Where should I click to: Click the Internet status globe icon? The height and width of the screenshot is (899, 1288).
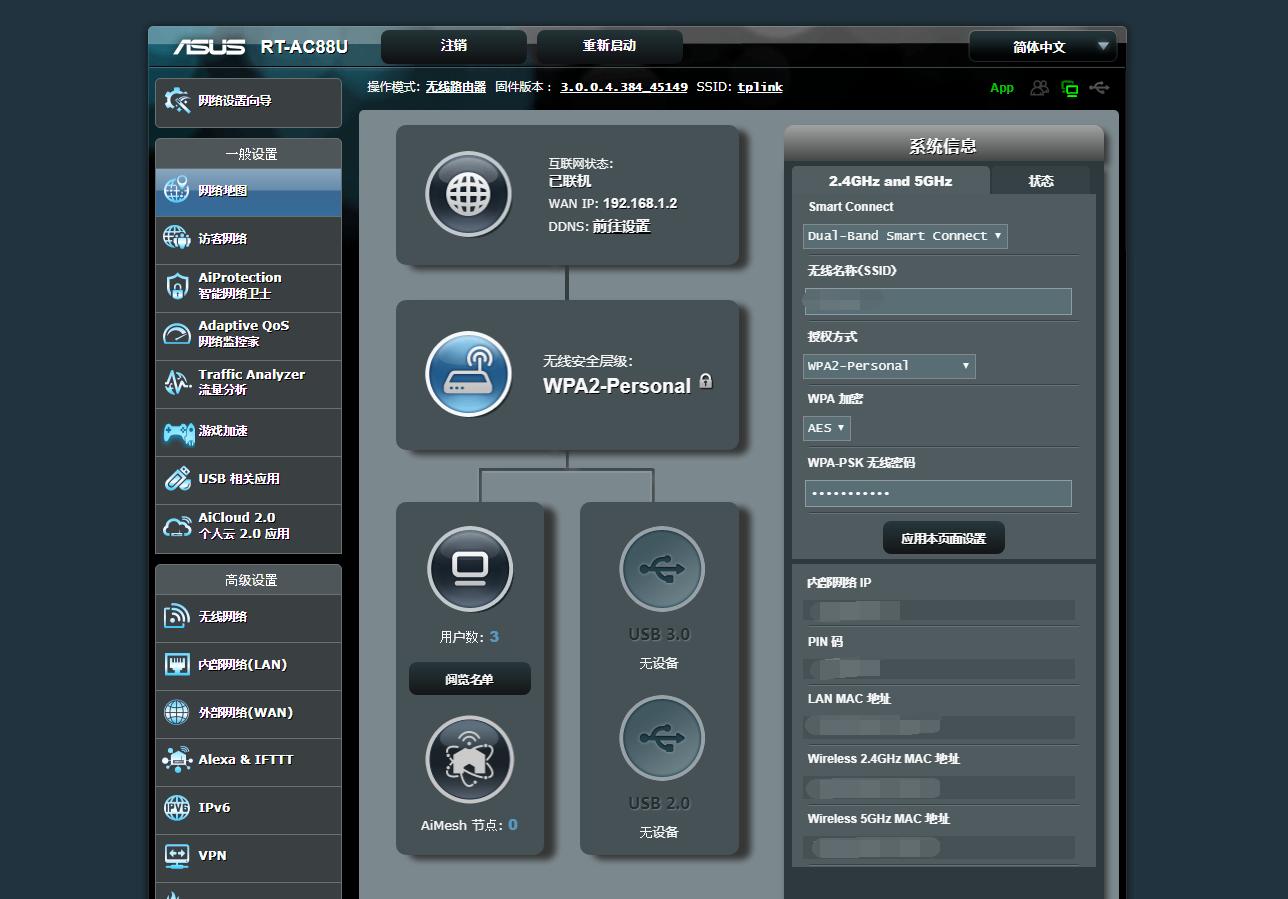[x=468, y=194]
